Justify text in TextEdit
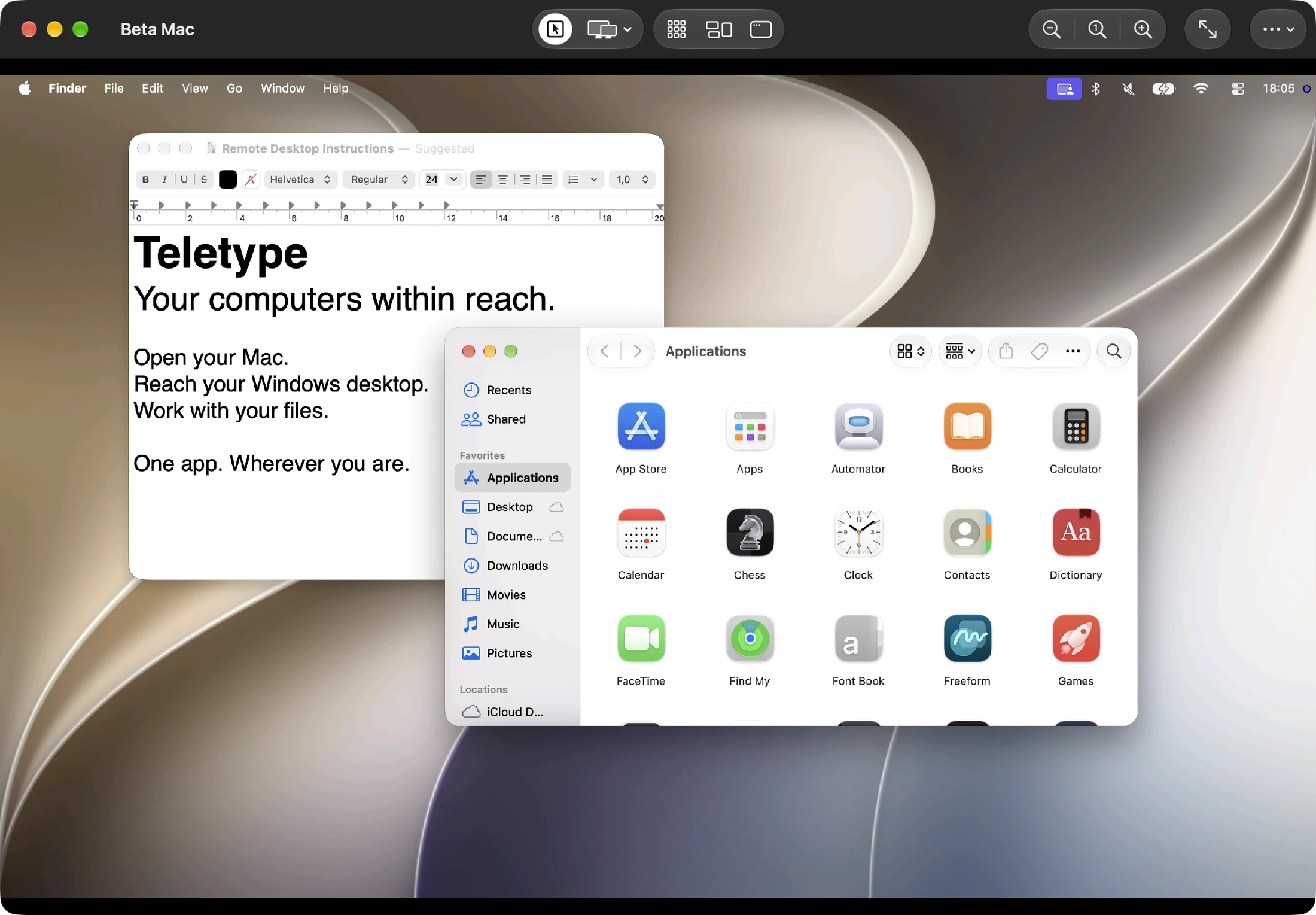This screenshot has width=1316, height=915. click(547, 180)
